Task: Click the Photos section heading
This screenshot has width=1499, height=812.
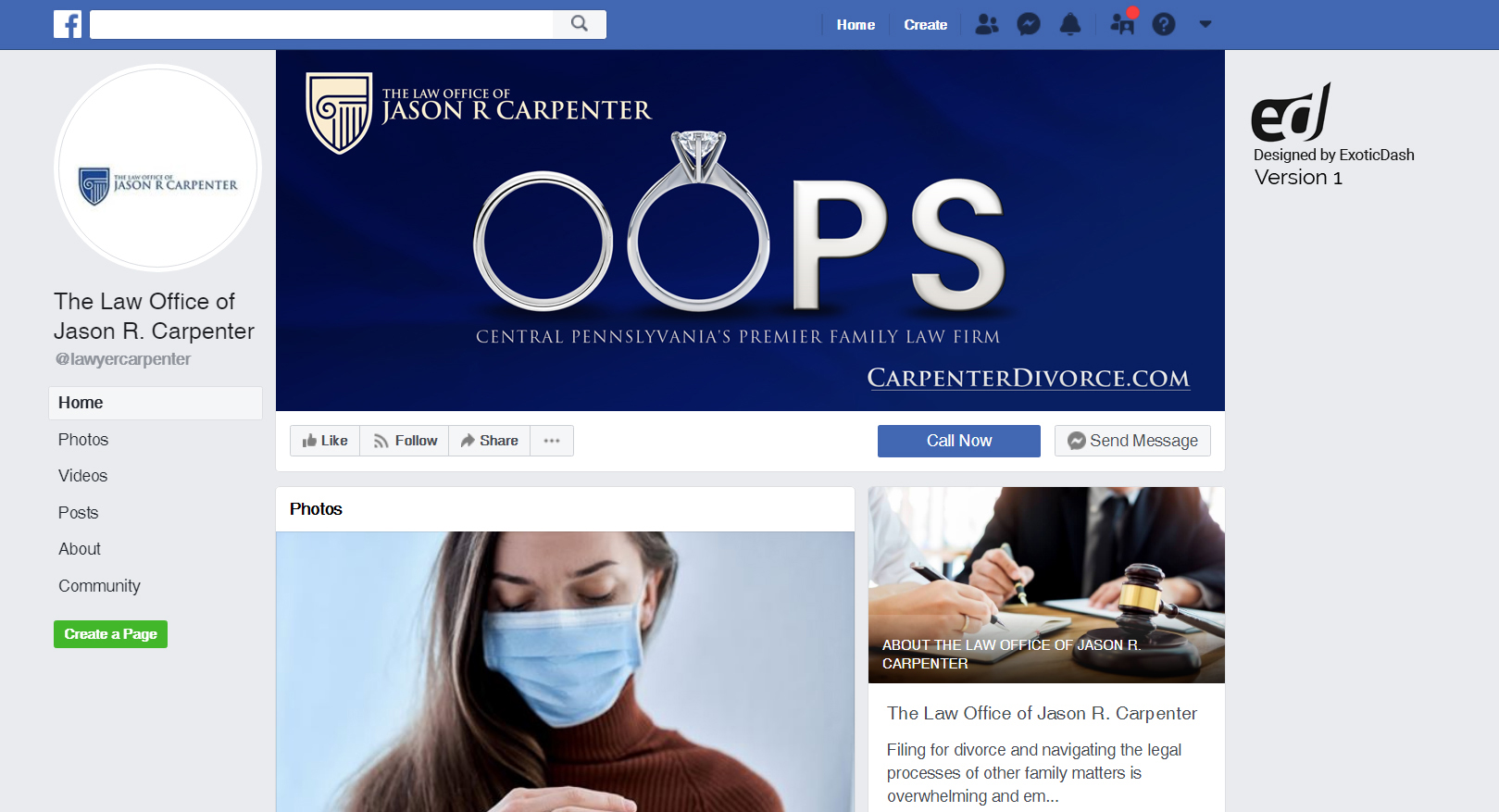Action: click(x=316, y=509)
